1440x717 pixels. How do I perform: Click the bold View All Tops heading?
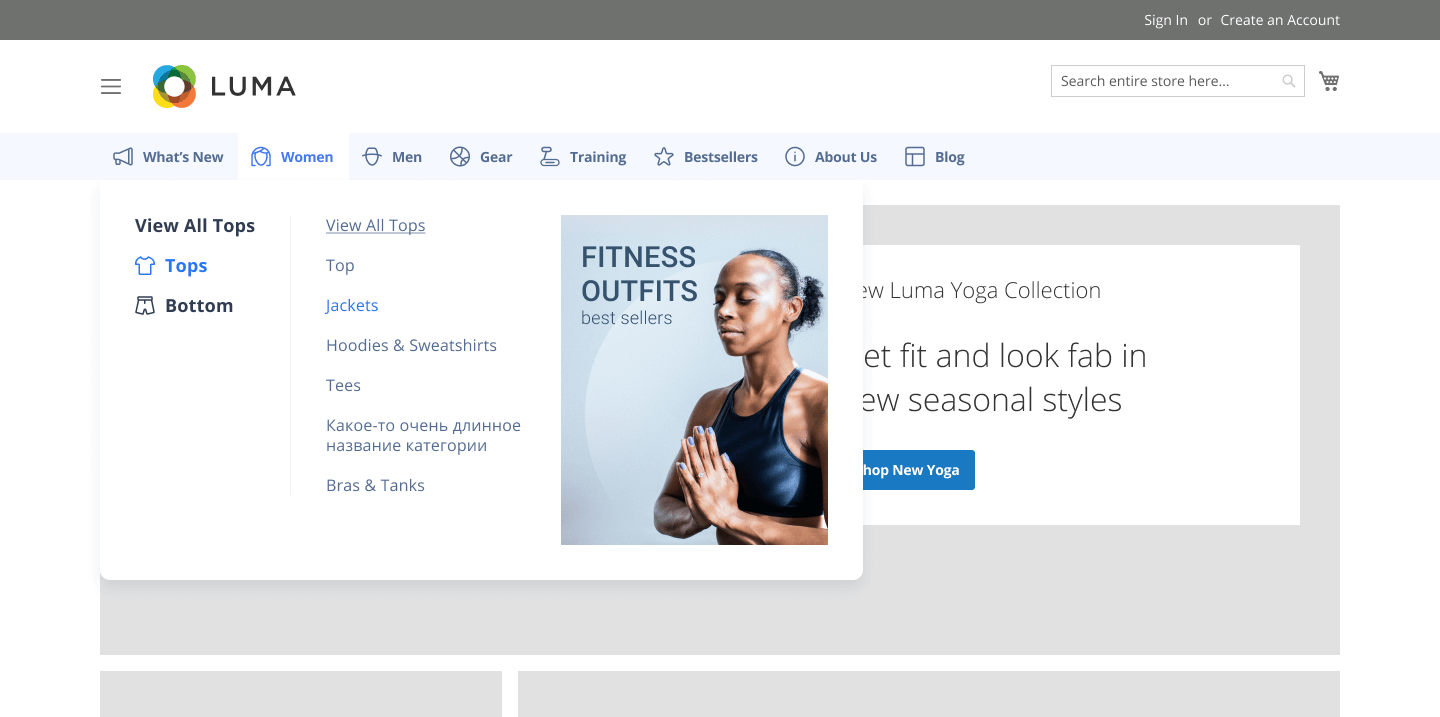[195, 226]
